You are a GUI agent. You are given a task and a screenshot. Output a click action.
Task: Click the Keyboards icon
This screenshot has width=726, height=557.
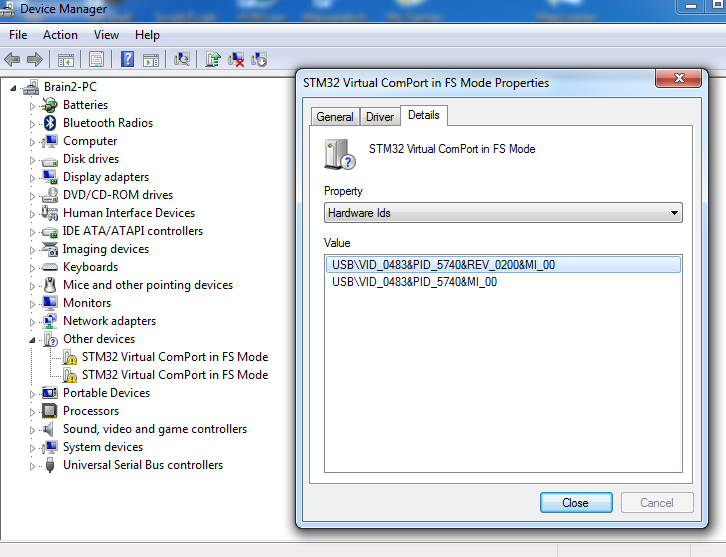50,267
